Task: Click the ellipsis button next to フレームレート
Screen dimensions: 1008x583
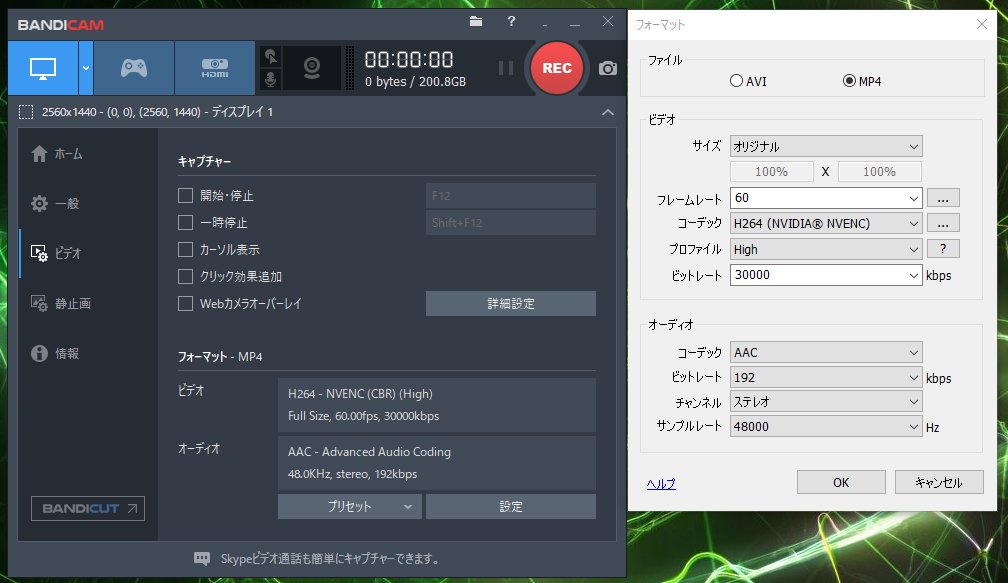Action: (x=943, y=198)
